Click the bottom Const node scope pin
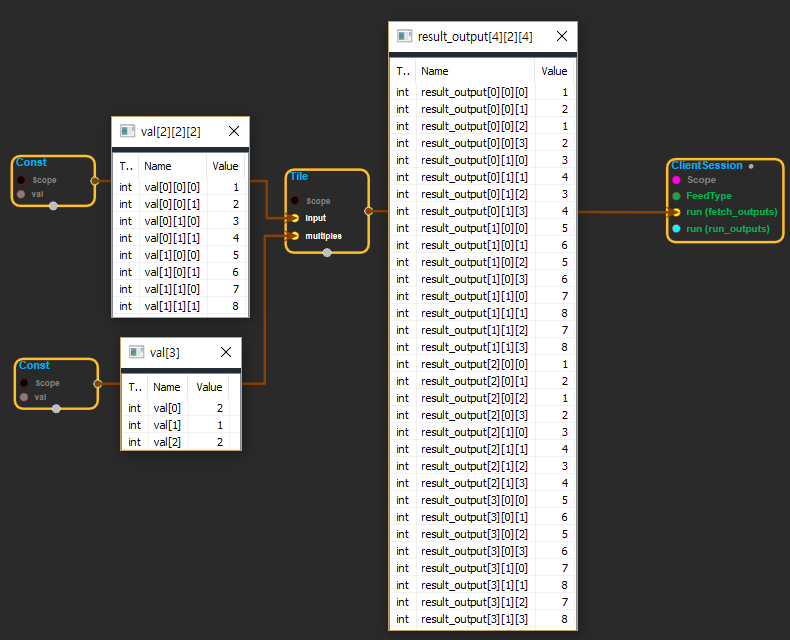The image size is (790, 640). pos(25,383)
